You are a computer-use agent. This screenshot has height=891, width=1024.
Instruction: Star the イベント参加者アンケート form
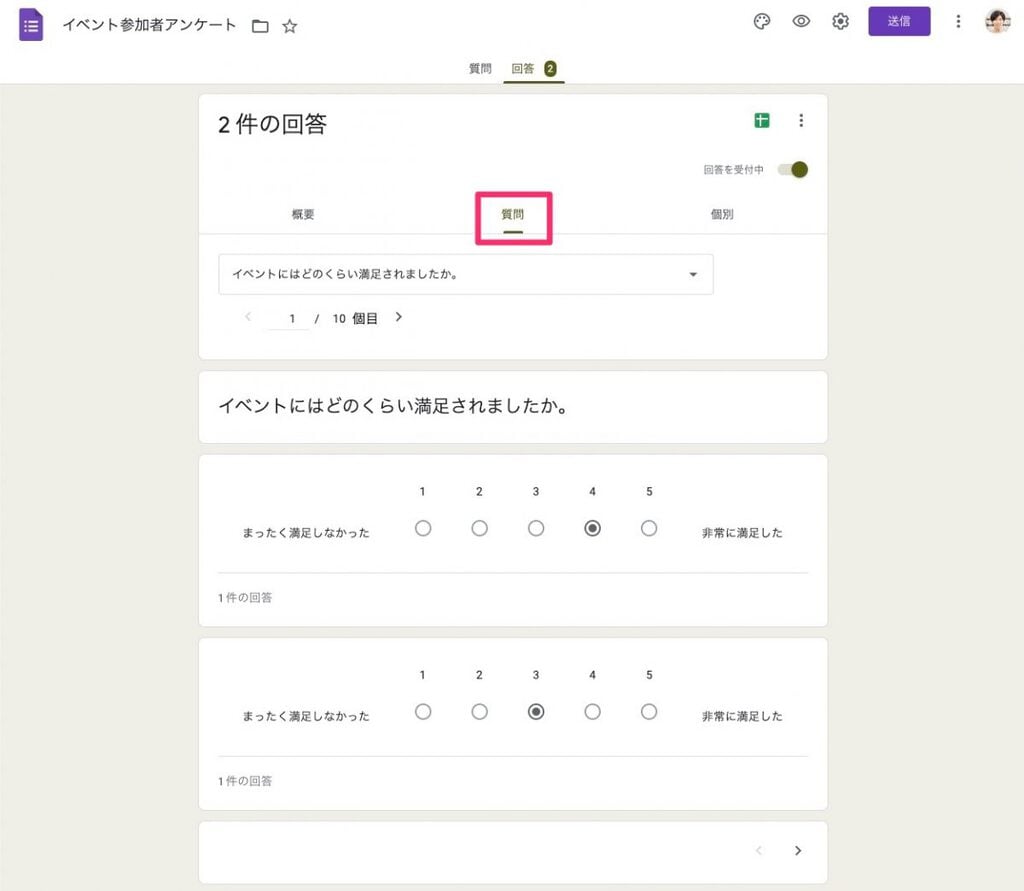pyautogui.click(x=289, y=26)
